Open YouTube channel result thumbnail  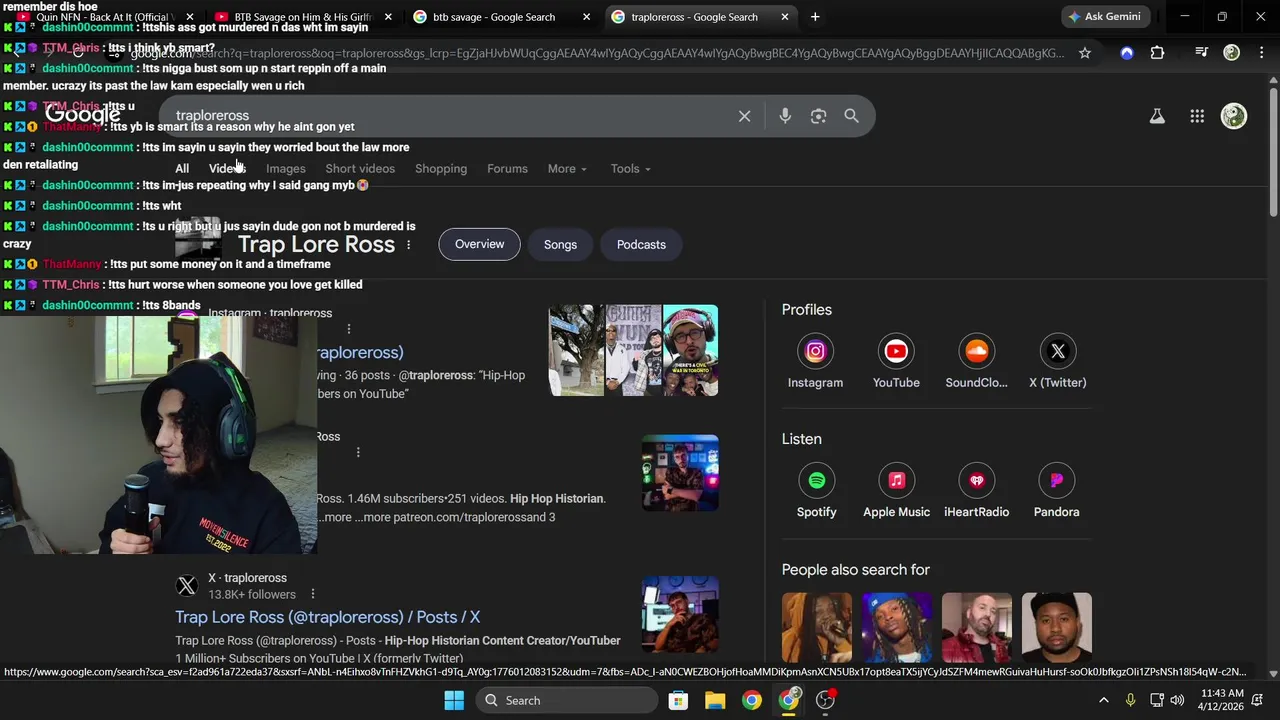click(x=680, y=473)
